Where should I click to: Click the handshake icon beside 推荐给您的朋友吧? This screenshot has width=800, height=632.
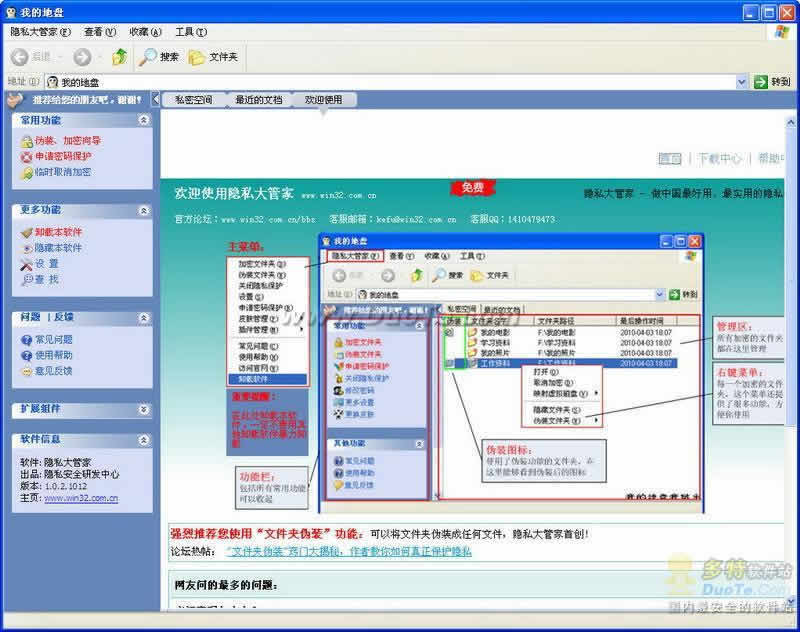(x=16, y=100)
